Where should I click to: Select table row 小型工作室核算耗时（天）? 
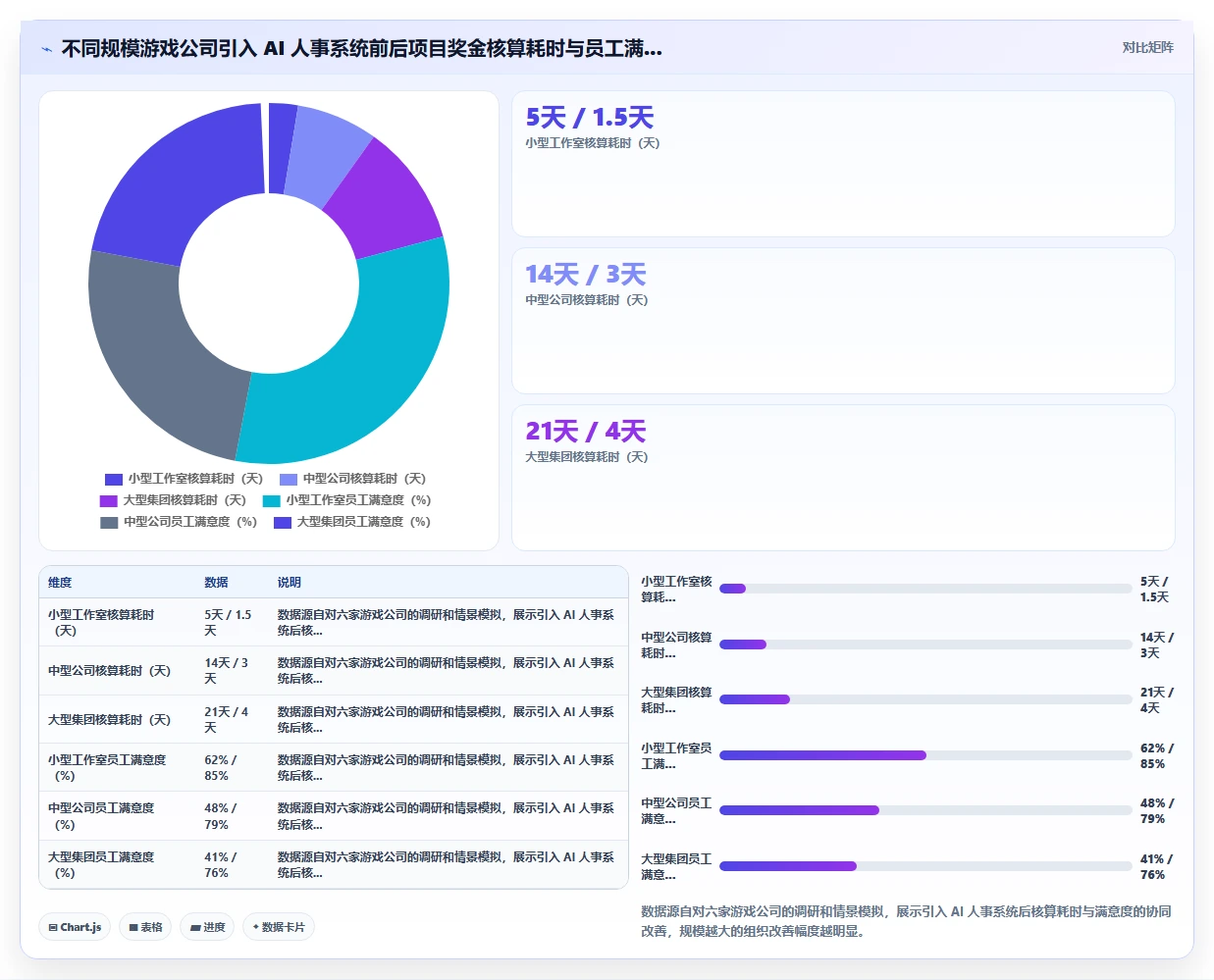pyautogui.click(x=334, y=623)
